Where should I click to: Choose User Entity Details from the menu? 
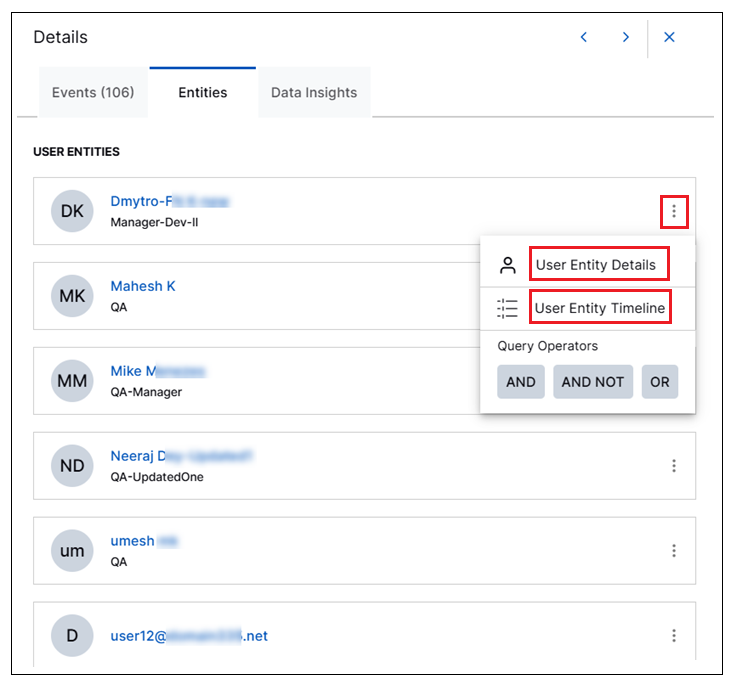[x=596, y=265]
